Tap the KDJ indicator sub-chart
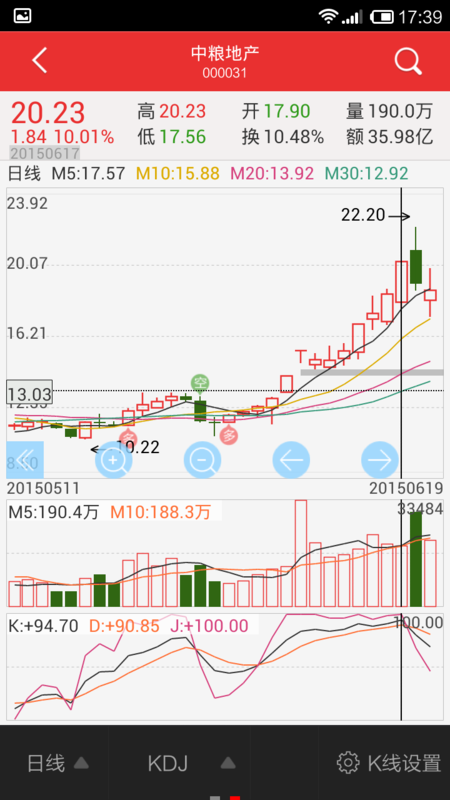The width and height of the screenshot is (450, 800). [x=225, y=667]
